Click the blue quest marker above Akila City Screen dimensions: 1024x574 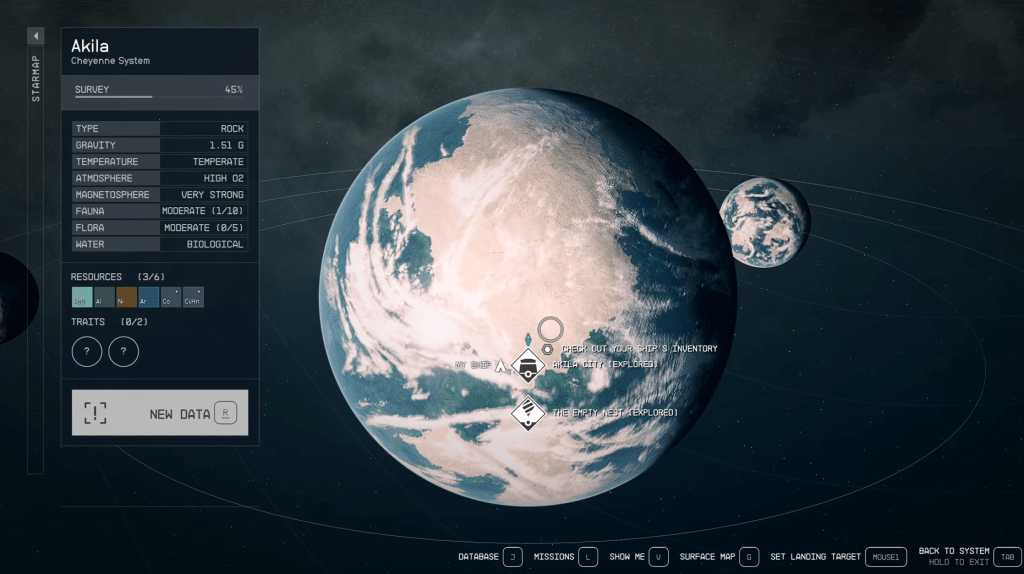pyautogui.click(x=528, y=340)
